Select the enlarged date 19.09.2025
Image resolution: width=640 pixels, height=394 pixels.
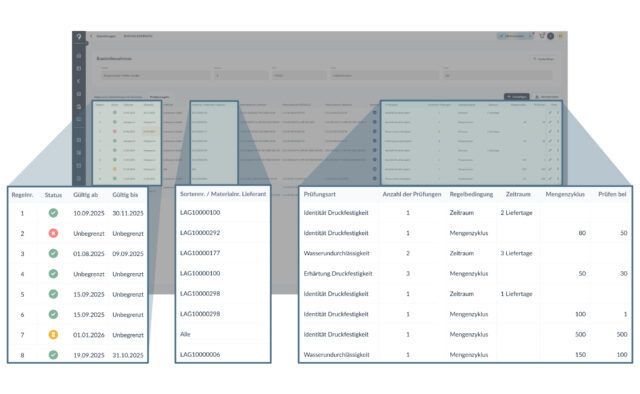click(x=89, y=355)
